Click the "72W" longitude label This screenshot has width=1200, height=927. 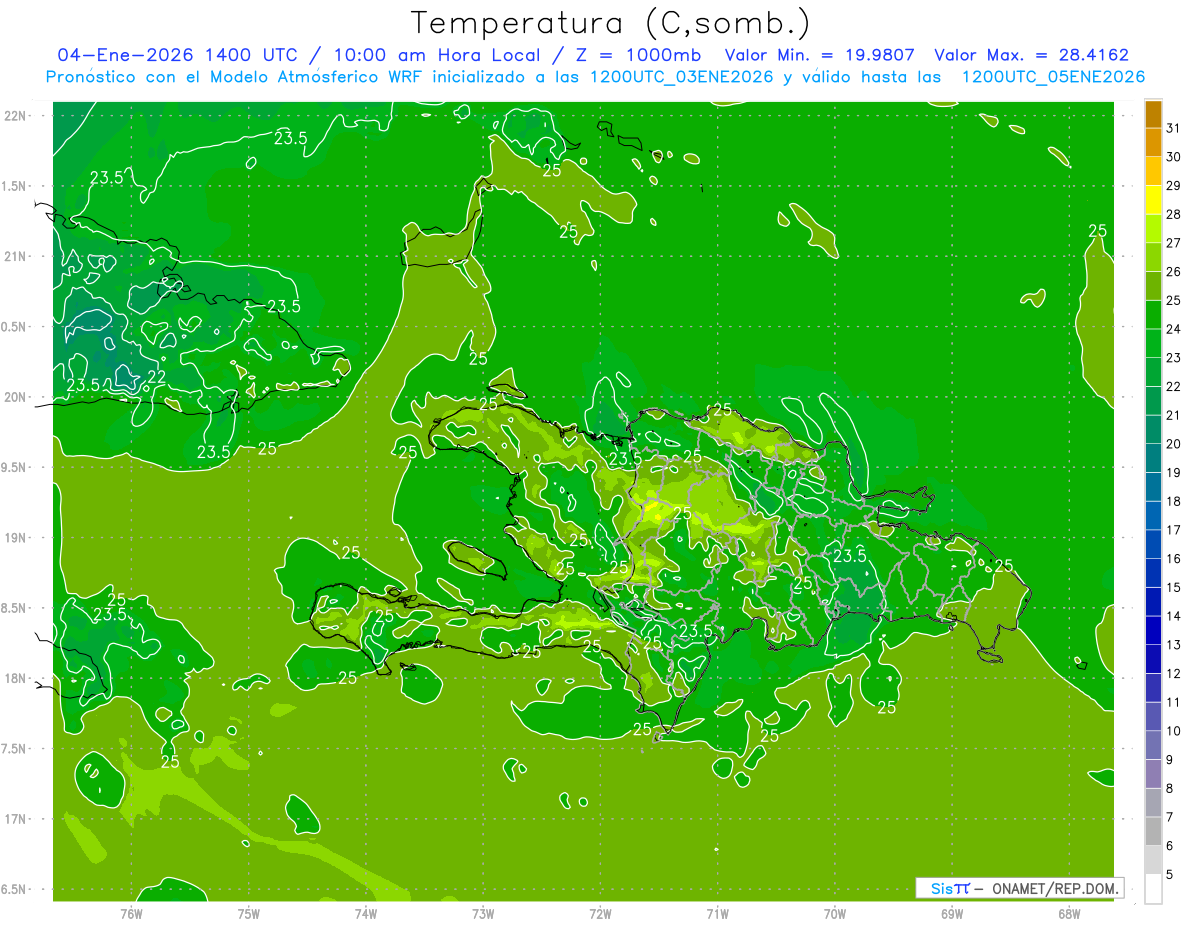[x=600, y=913]
